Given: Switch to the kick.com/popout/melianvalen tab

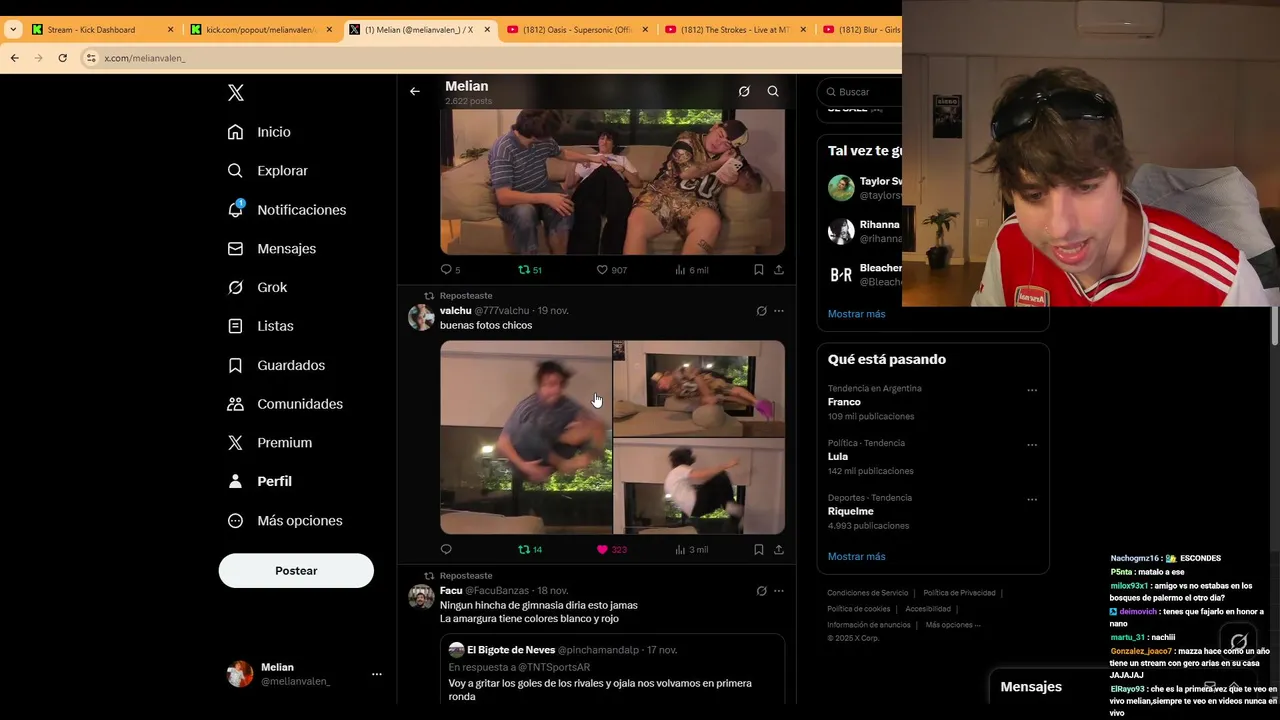Looking at the screenshot, I should coord(260,30).
